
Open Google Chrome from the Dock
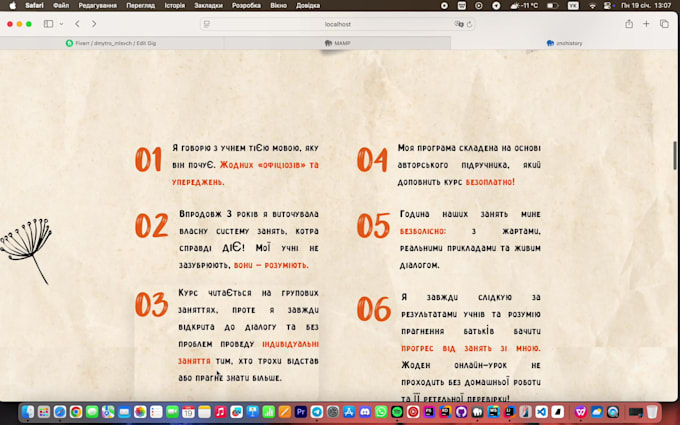[x=76, y=412]
